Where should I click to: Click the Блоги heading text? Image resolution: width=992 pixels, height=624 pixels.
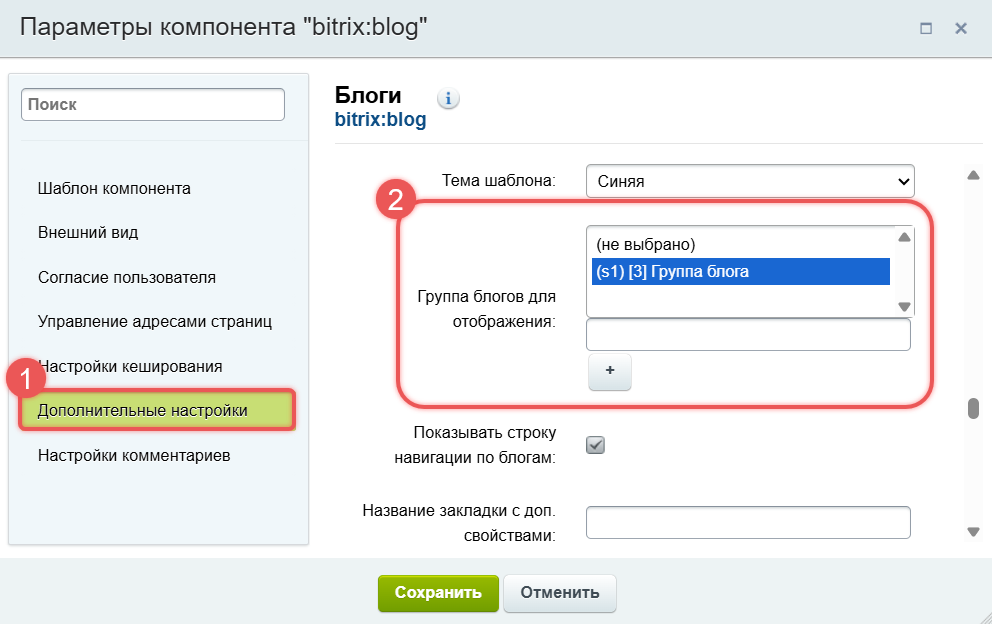pos(368,95)
